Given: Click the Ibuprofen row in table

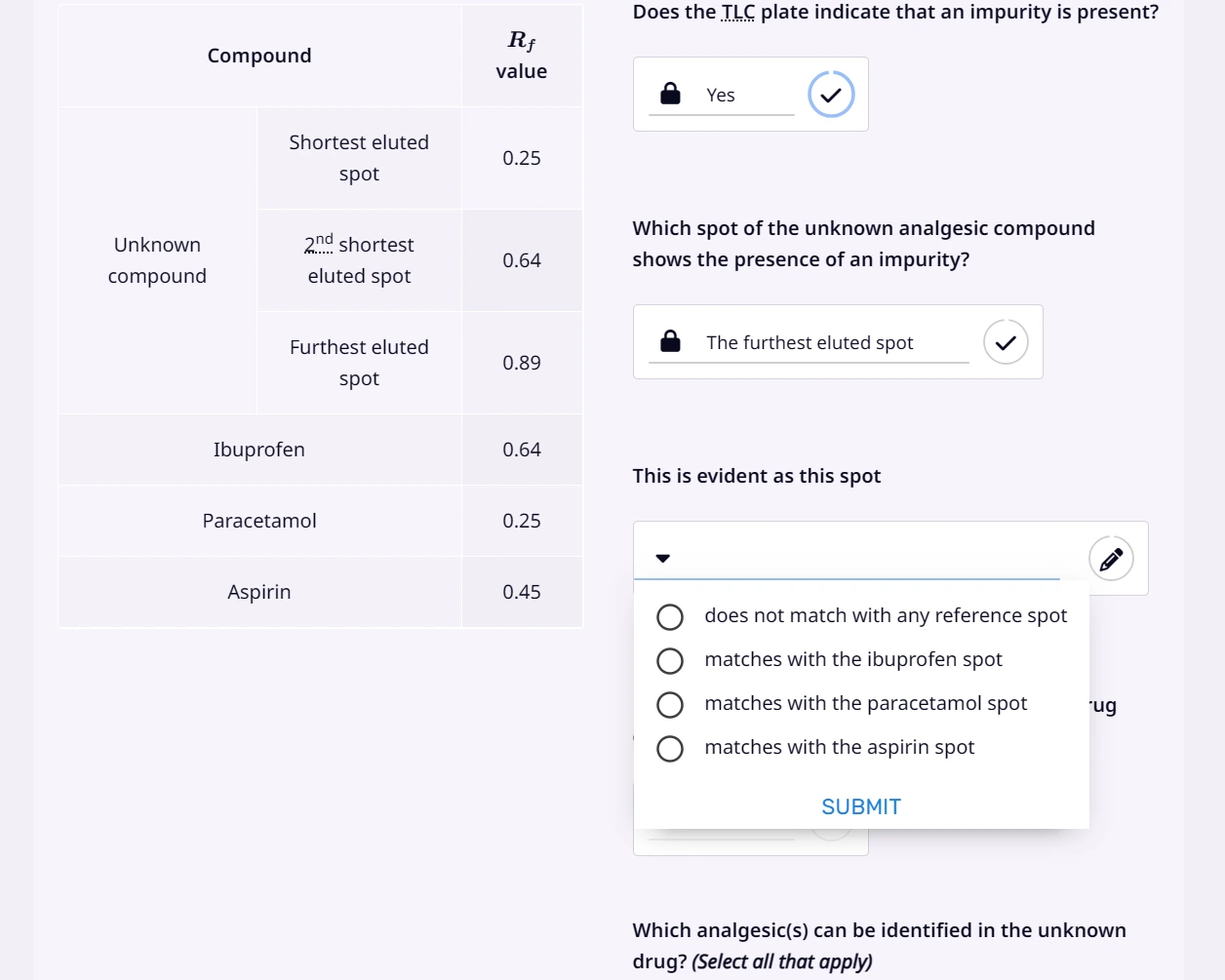Looking at the screenshot, I should coord(320,450).
